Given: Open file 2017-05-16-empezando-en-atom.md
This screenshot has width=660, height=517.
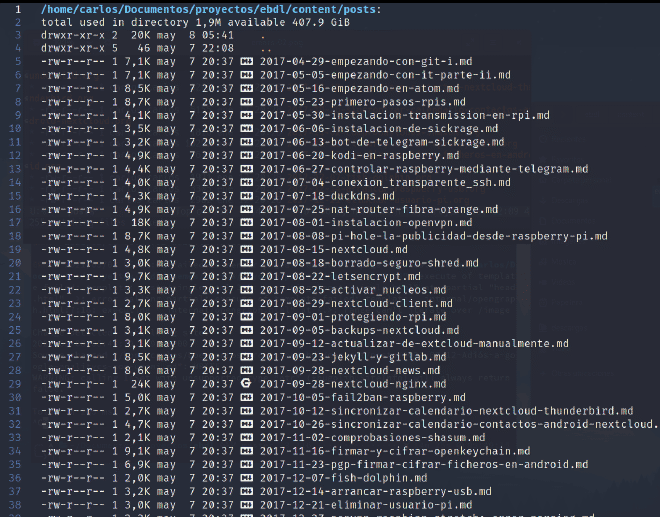Looking at the screenshot, I should click(x=359, y=88).
